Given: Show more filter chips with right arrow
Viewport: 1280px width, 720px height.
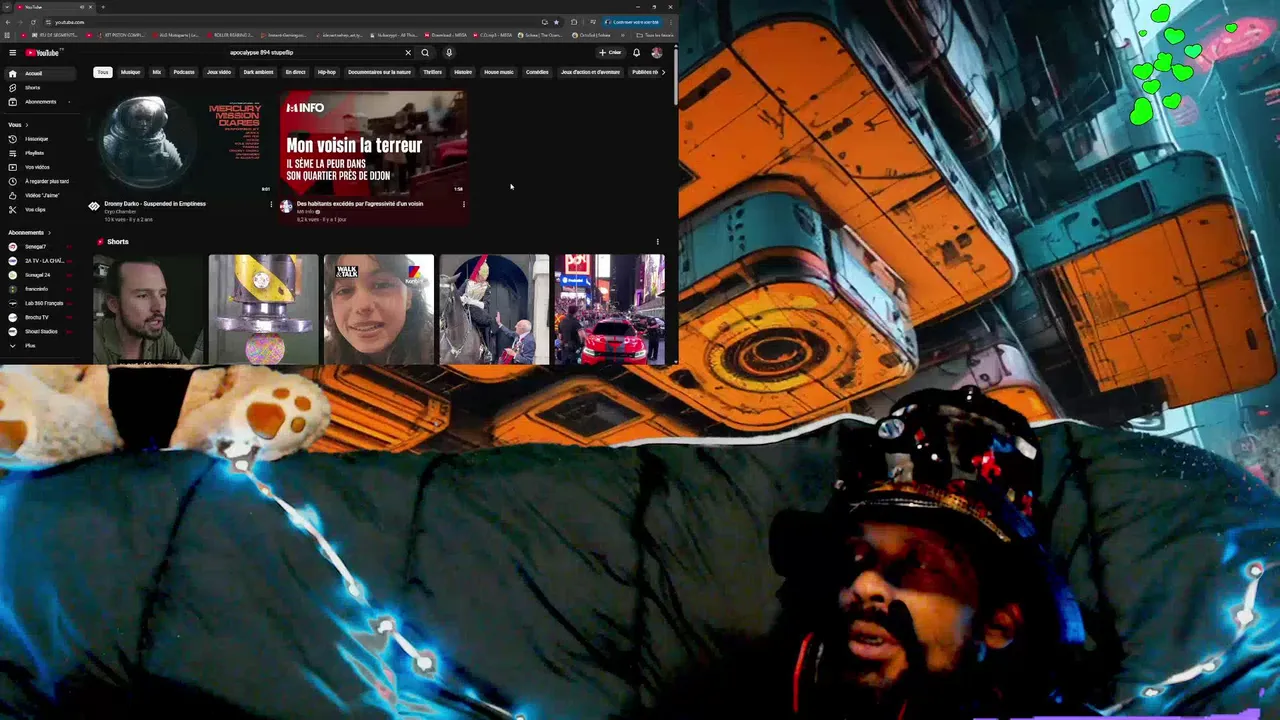Looking at the screenshot, I should point(663,72).
